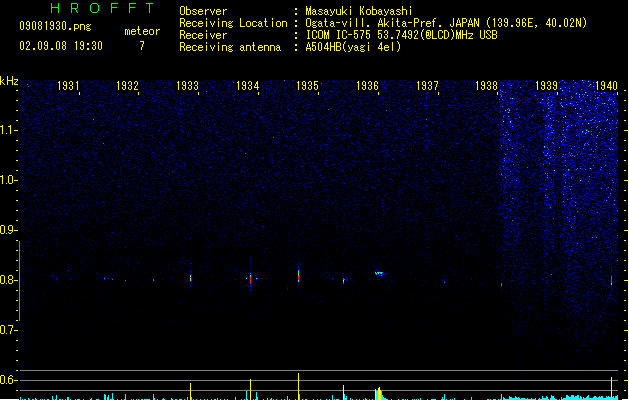Click the 0.7 kHz axis label
The image size is (629, 400).
coord(8,330)
